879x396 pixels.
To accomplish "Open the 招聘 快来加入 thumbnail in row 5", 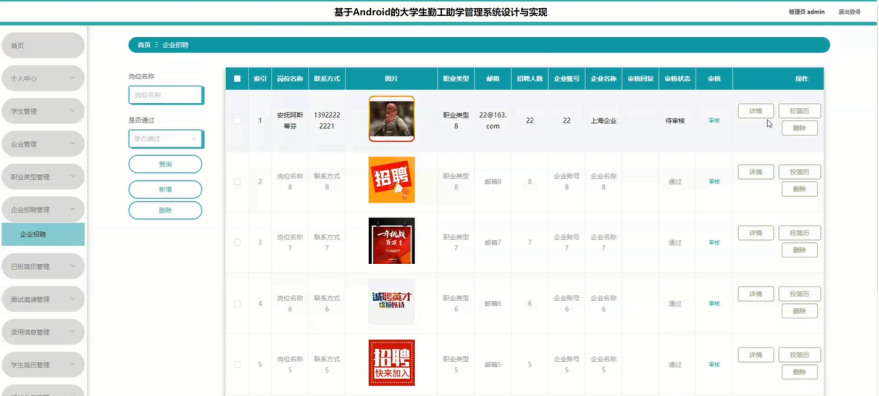I will tap(392, 363).
